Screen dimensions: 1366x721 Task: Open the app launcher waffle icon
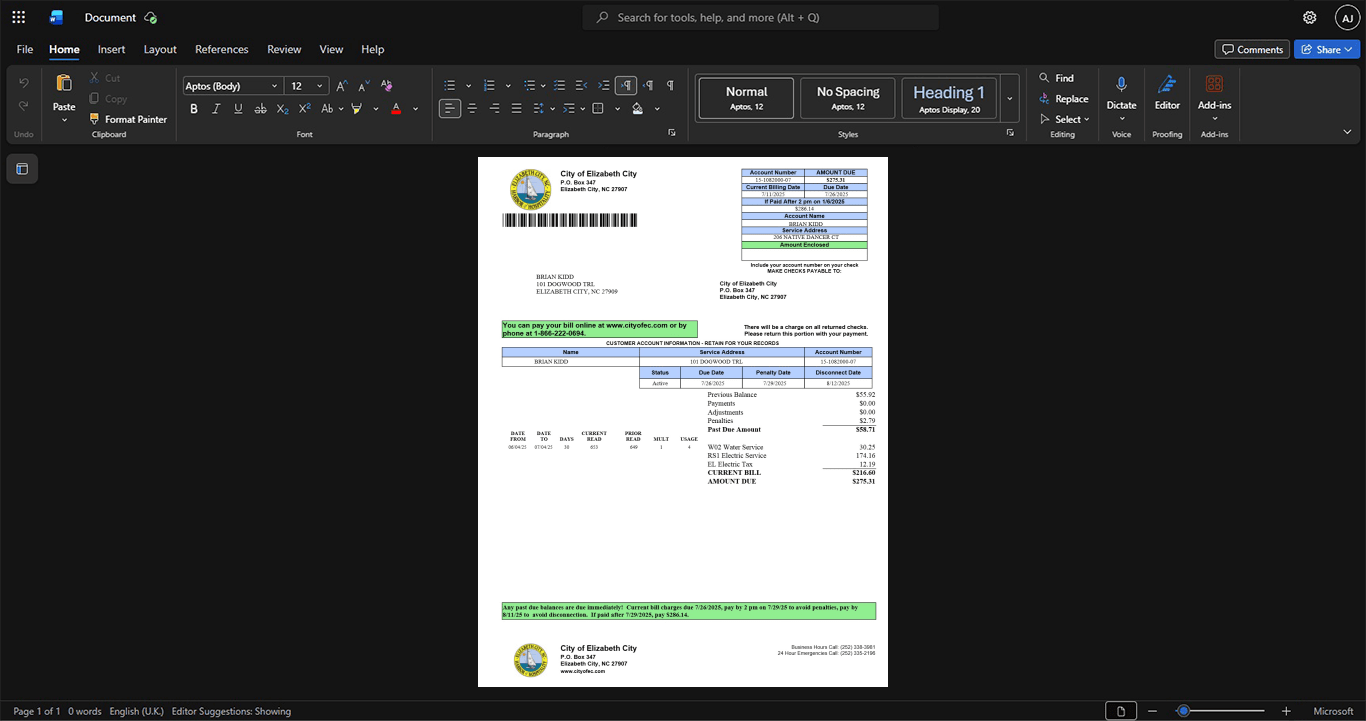pos(18,17)
